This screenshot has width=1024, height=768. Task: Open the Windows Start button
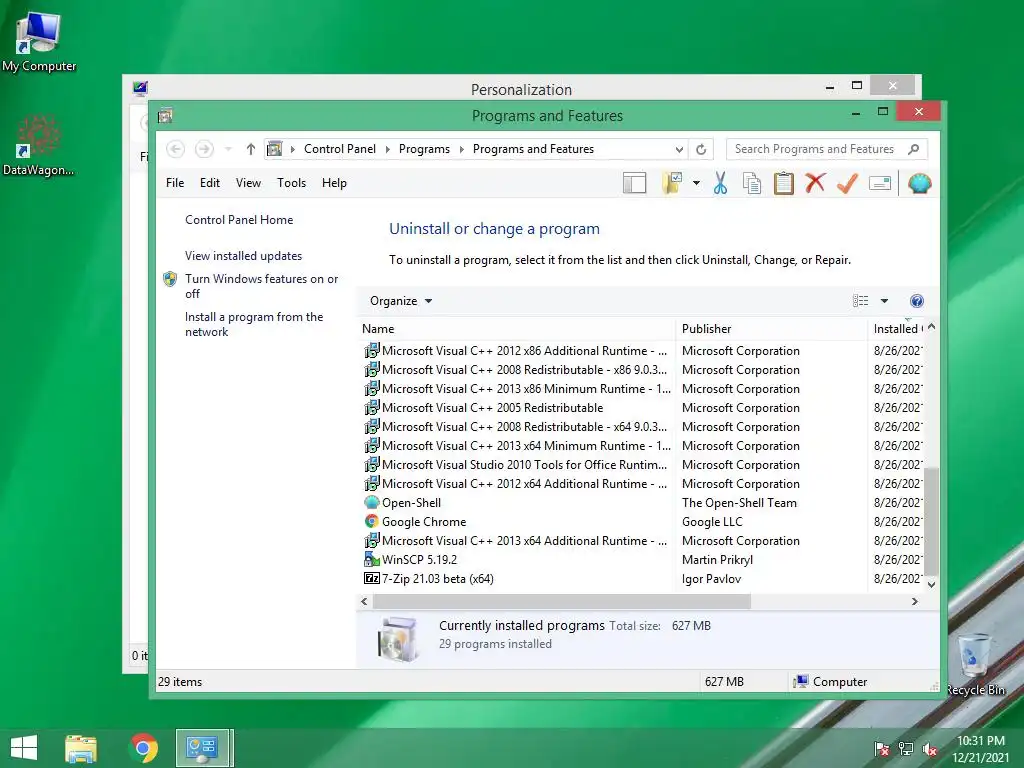(x=24, y=748)
